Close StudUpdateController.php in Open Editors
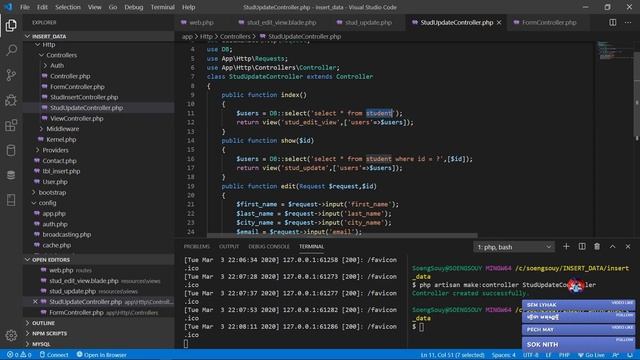The image size is (640, 360). tap(35, 302)
